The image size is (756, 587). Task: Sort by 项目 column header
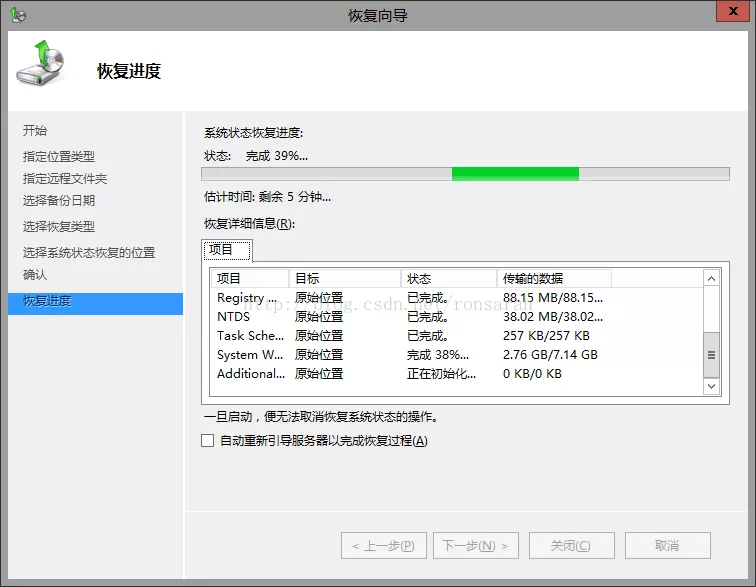(x=249, y=278)
